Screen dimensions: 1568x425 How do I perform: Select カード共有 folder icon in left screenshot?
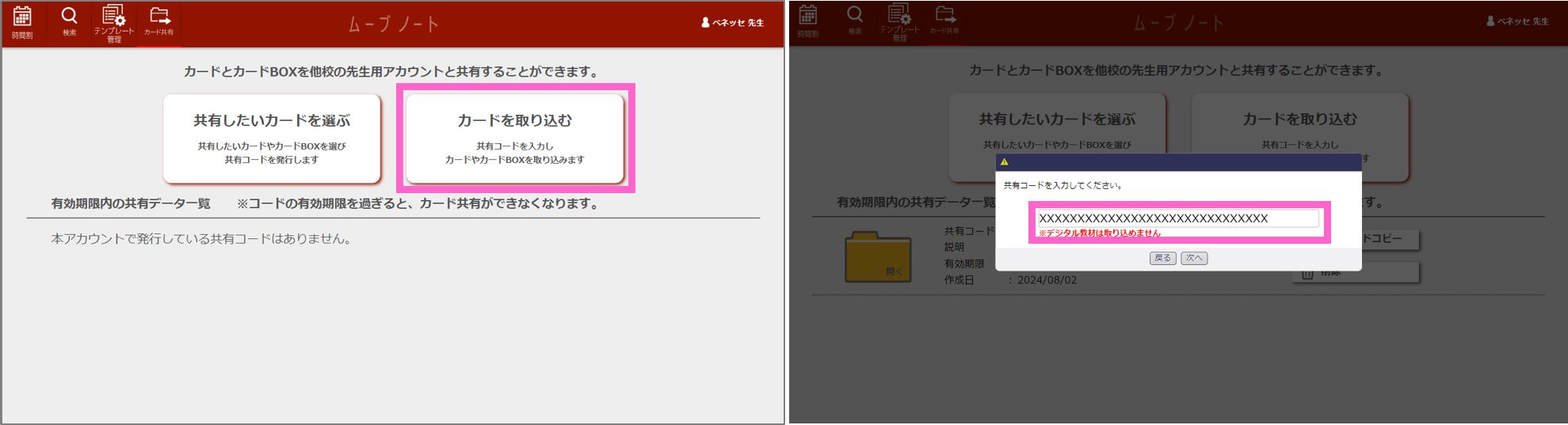(159, 21)
